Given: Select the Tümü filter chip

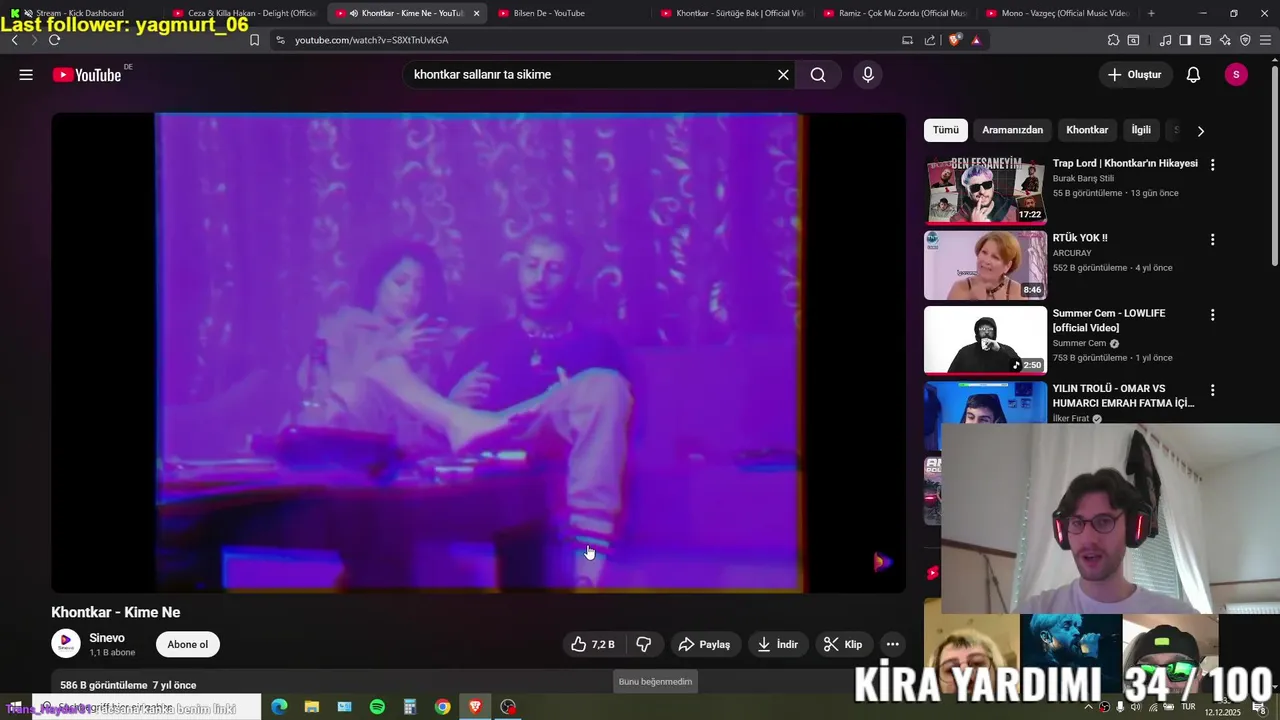Looking at the screenshot, I should (946, 130).
